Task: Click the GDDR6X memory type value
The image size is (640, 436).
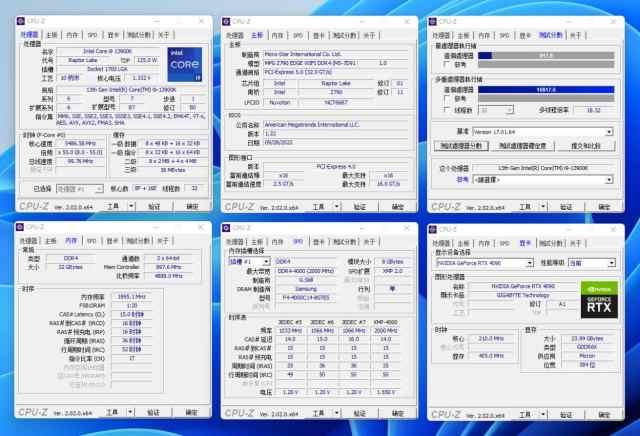Action: point(587,347)
